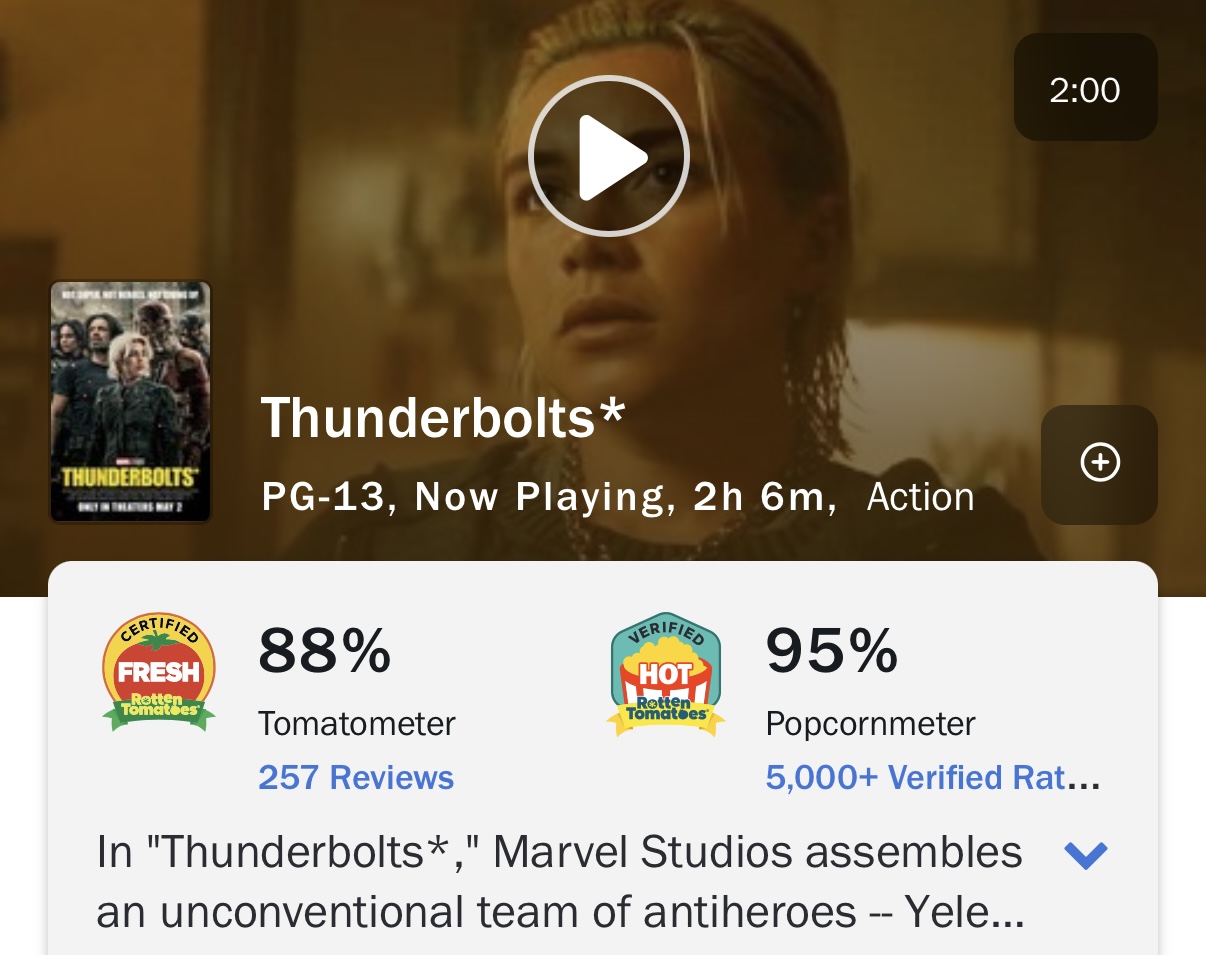Tap the Now Playing status text
This screenshot has width=1206, height=955.
coord(540,497)
